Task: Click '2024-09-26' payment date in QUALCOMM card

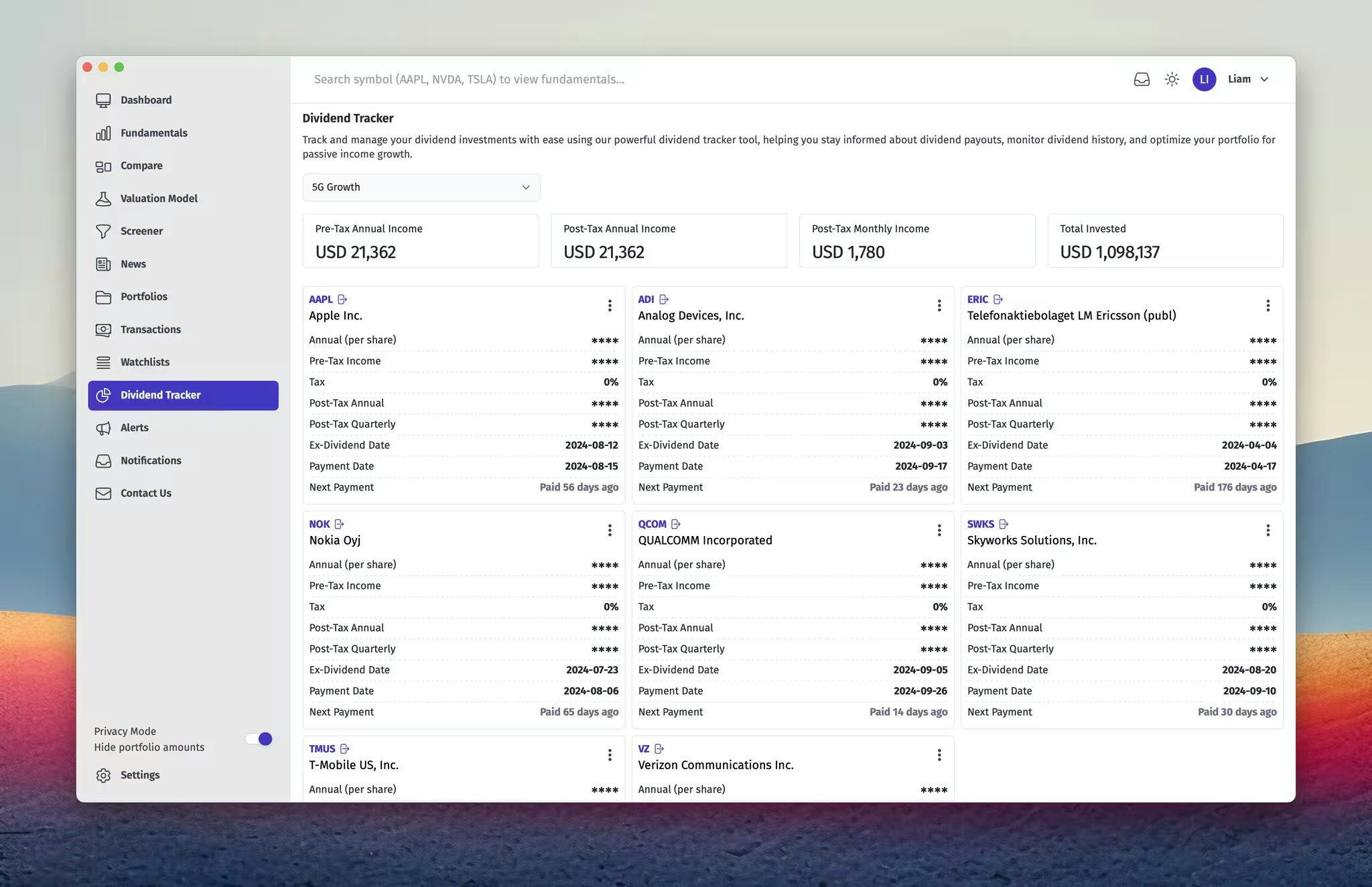Action: (x=920, y=691)
